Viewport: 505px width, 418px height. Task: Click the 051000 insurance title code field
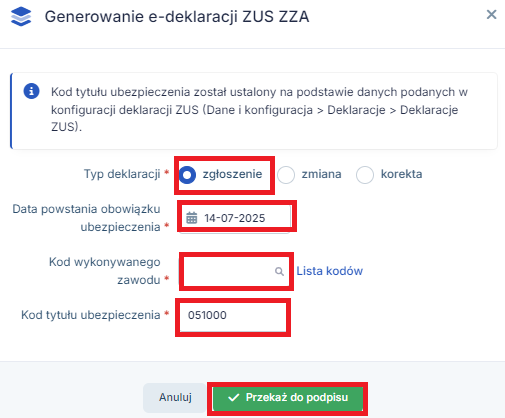click(x=233, y=315)
